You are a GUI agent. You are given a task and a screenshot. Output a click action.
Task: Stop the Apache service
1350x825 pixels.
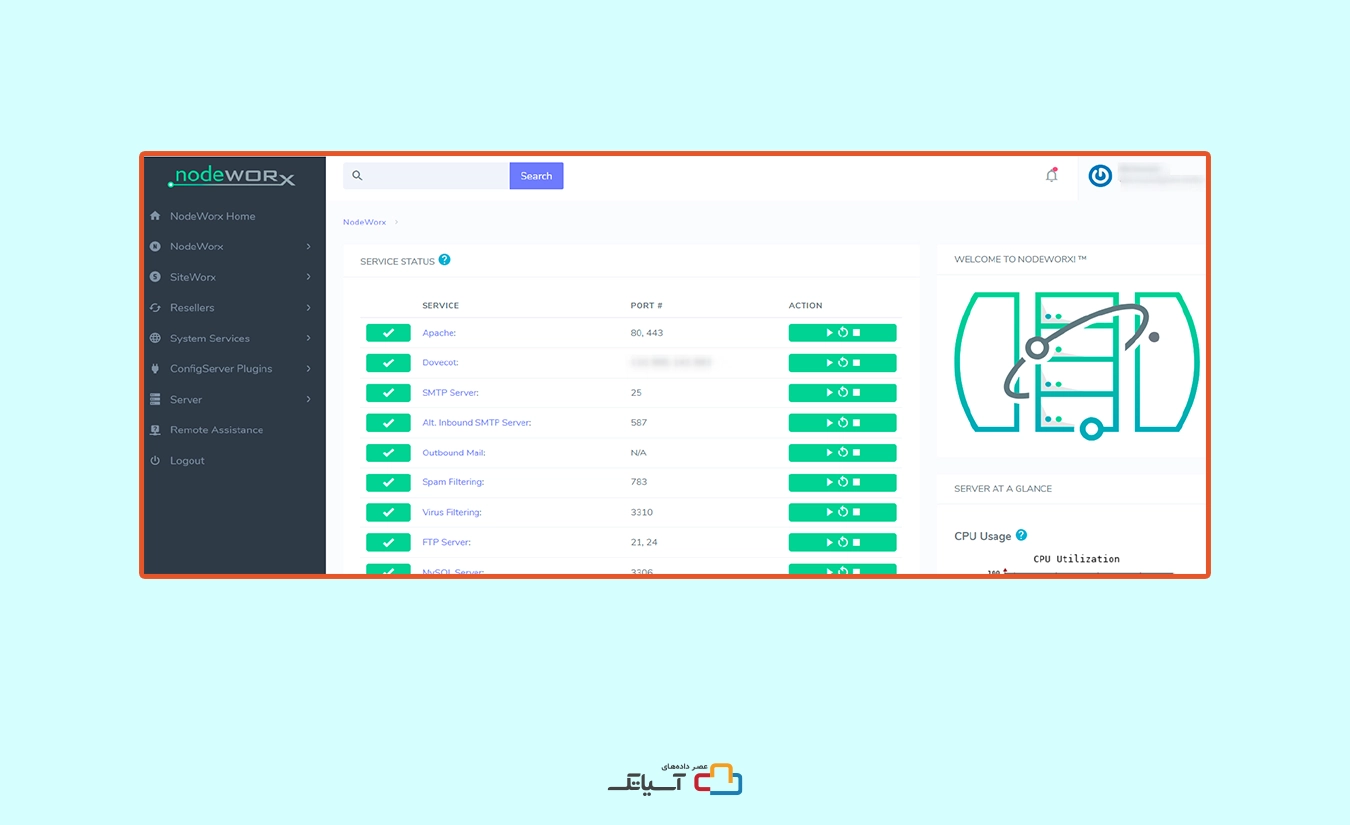coord(857,333)
